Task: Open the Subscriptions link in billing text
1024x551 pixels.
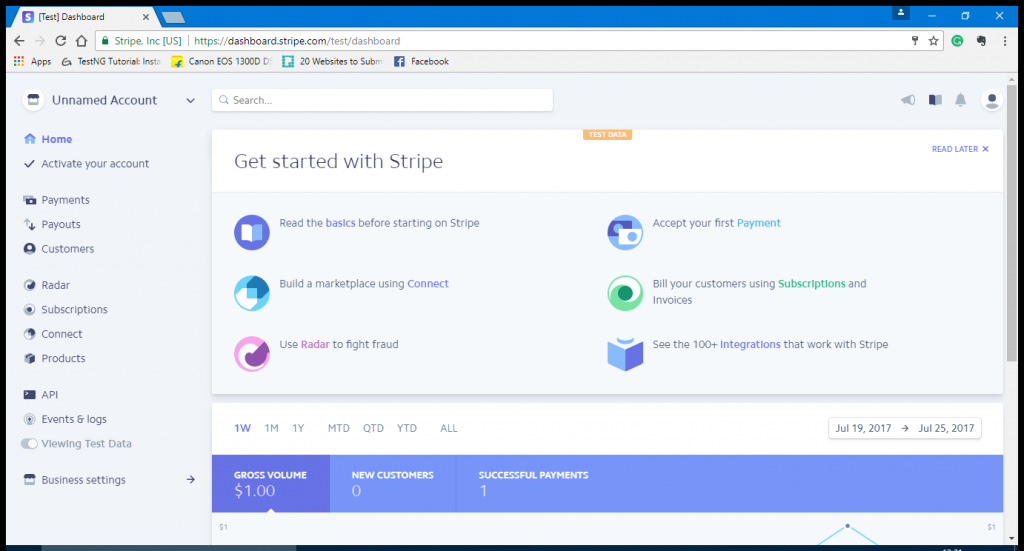Action: coord(812,284)
